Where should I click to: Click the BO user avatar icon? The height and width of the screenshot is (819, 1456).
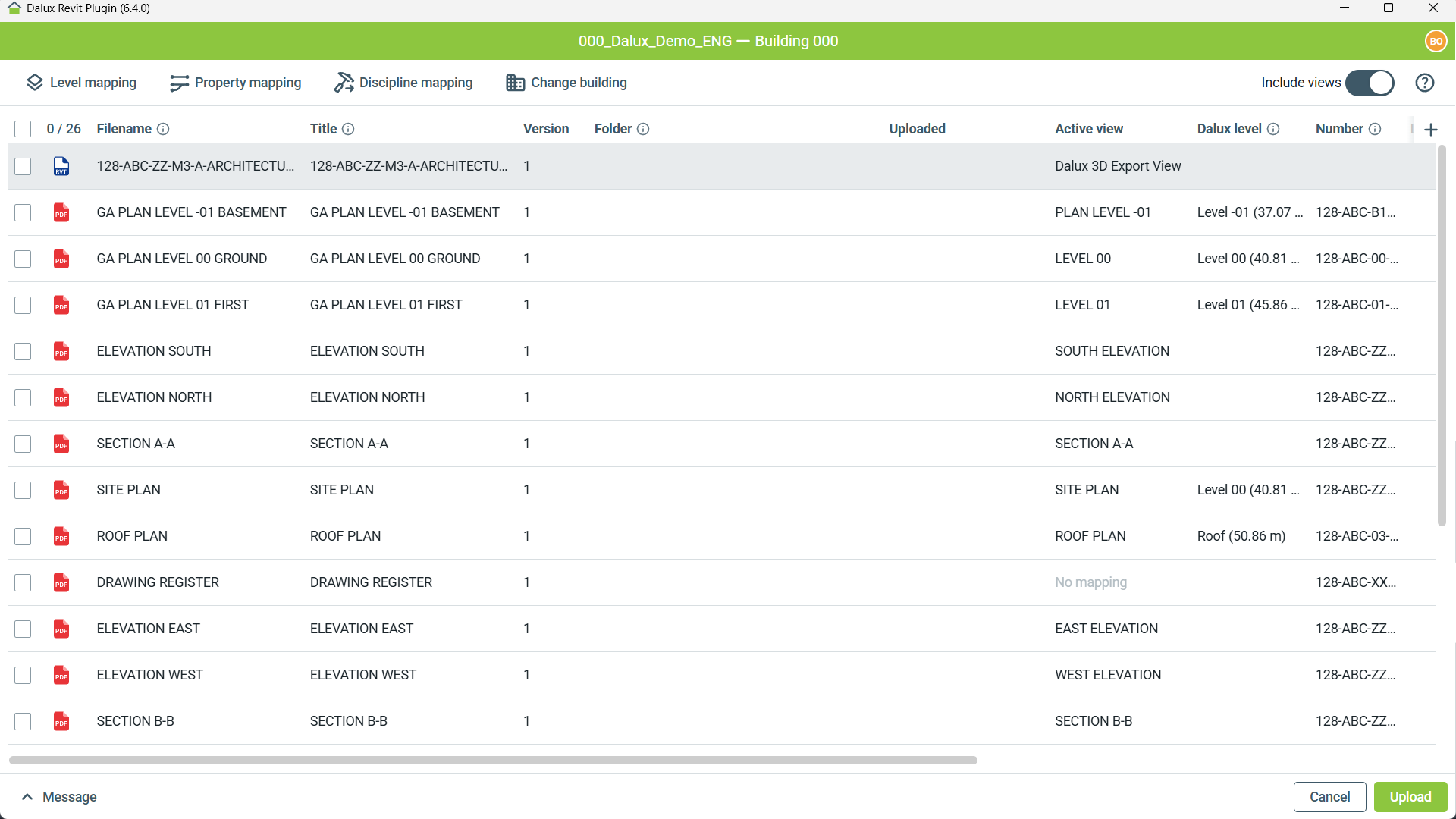click(x=1435, y=41)
